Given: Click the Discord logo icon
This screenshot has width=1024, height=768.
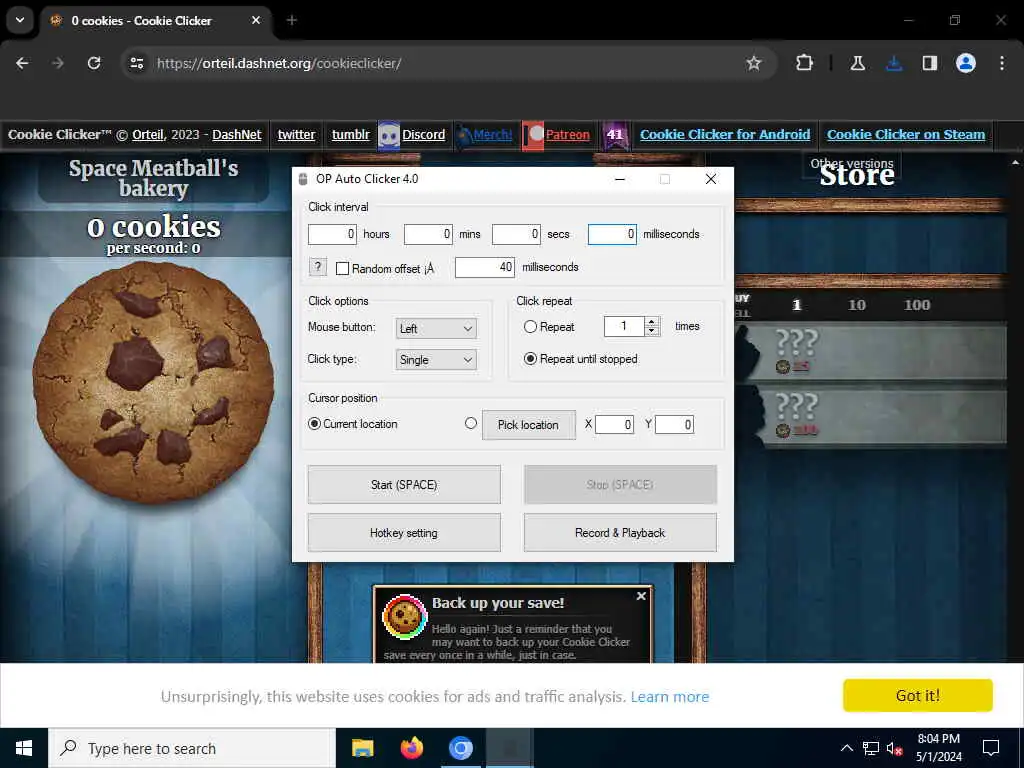Looking at the screenshot, I should [x=389, y=136].
